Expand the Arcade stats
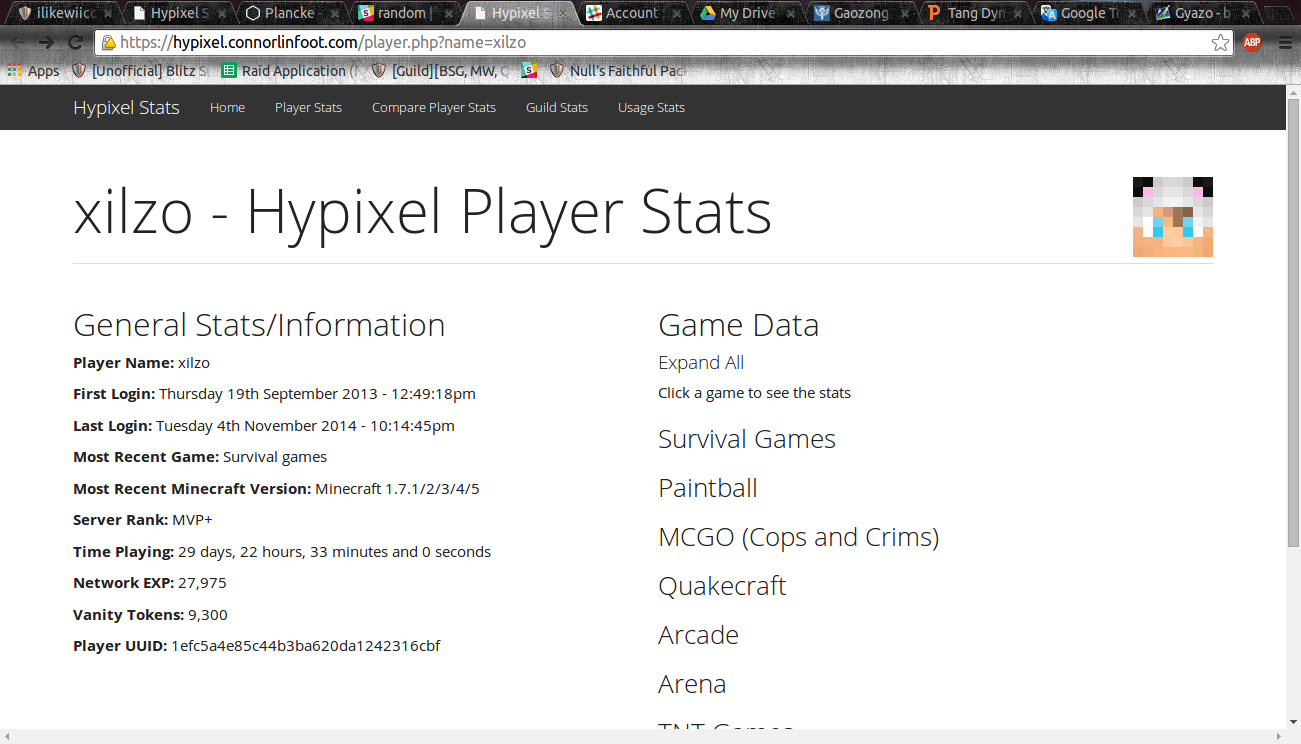This screenshot has width=1301, height=744. 698,635
